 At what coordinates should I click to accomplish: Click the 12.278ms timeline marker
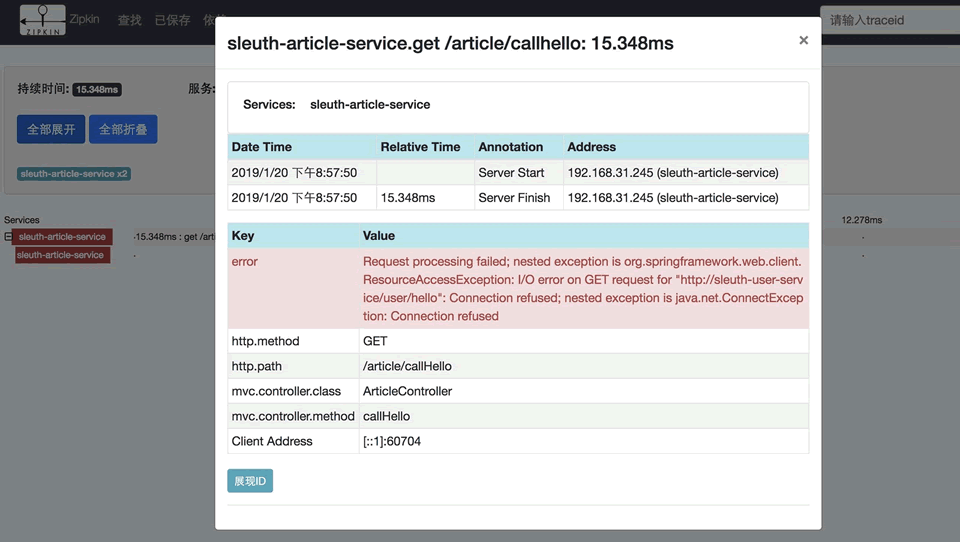point(861,220)
